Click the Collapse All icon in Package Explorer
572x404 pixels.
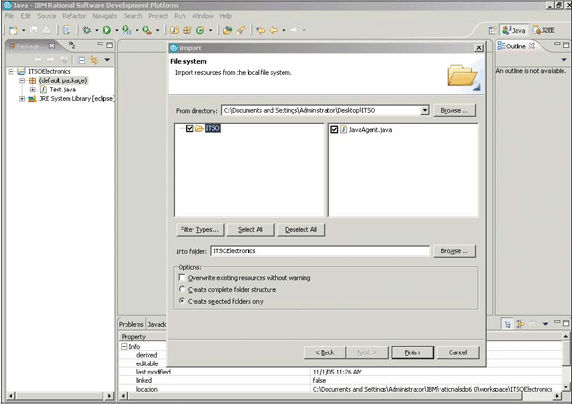tap(81, 60)
